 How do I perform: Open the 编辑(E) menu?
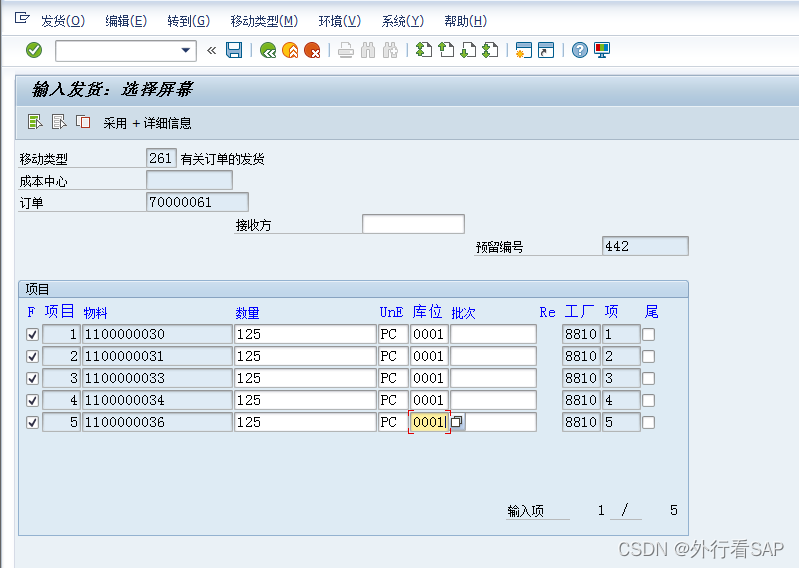point(126,21)
